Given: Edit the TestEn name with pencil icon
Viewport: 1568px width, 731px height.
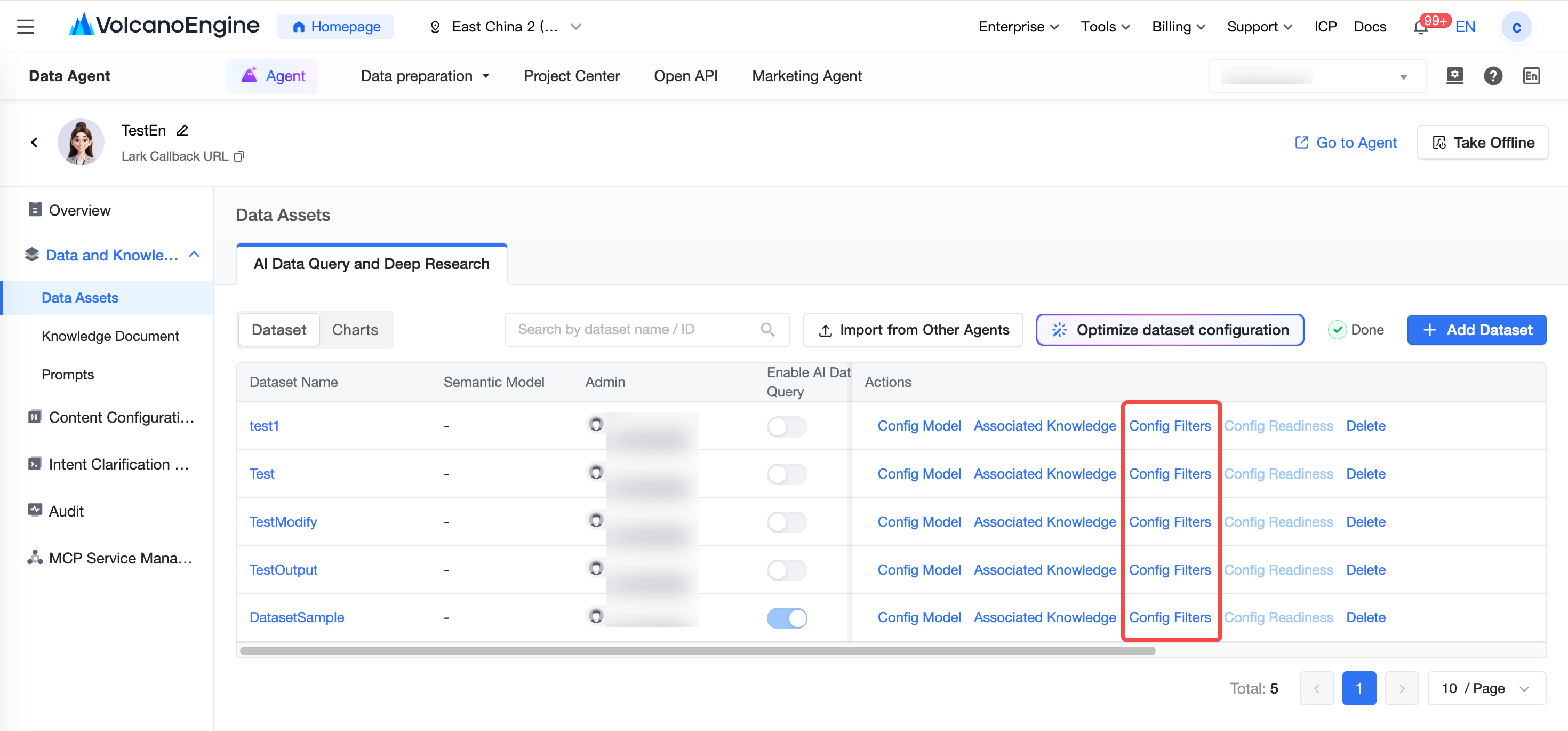Looking at the screenshot, I should click(182, 130).
